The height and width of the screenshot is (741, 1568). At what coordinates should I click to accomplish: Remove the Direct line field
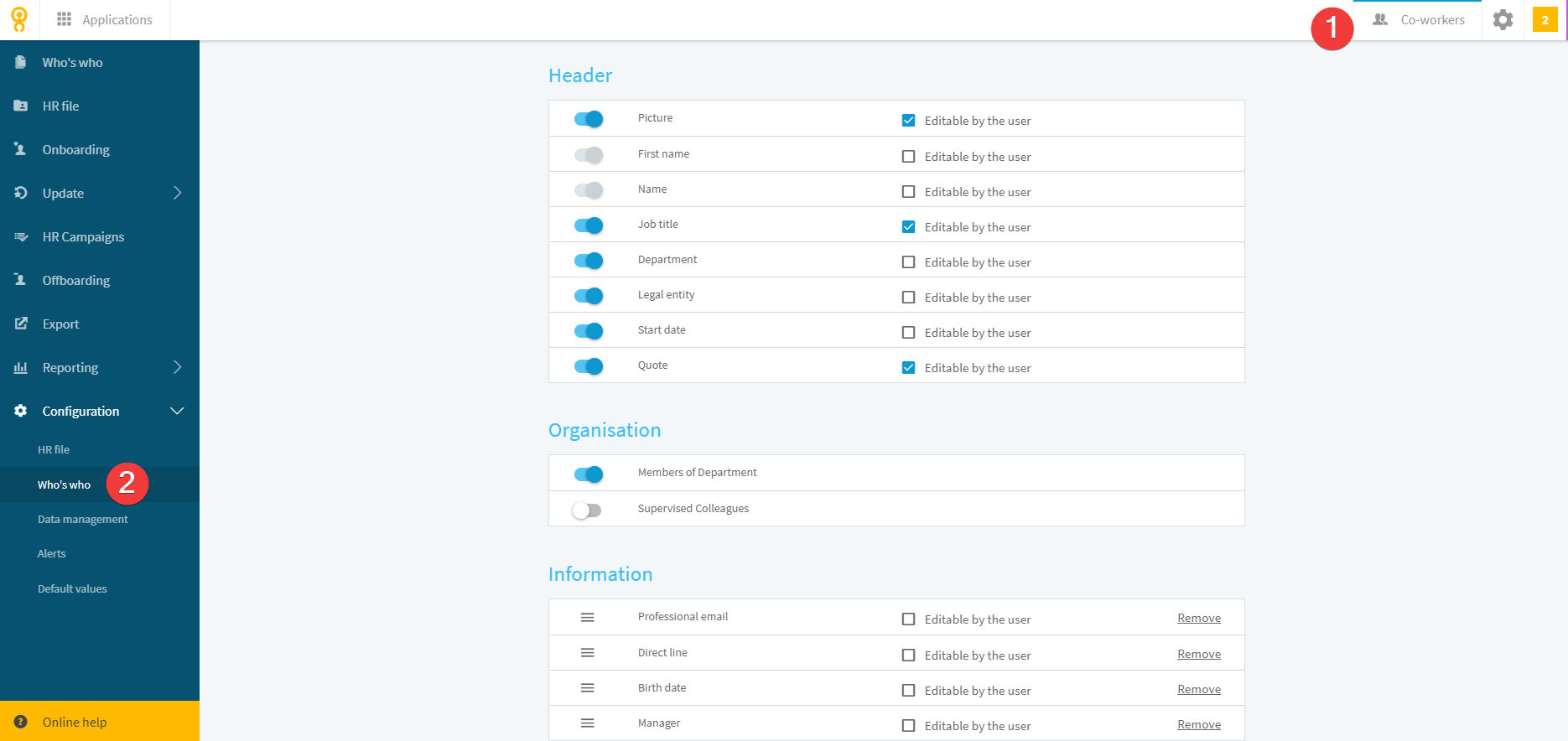point(1199,654)
